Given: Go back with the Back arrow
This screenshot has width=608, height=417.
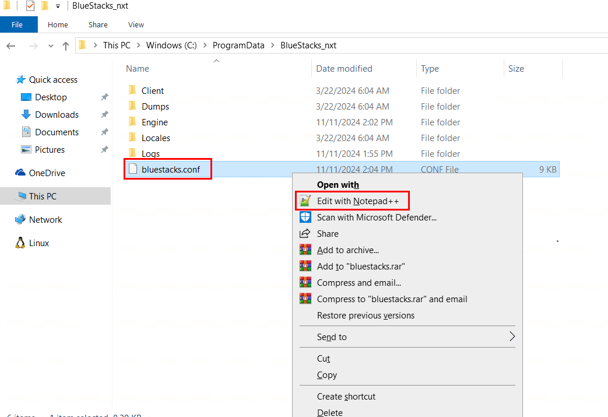Looking at the screenshot, I should coord(11,46).
